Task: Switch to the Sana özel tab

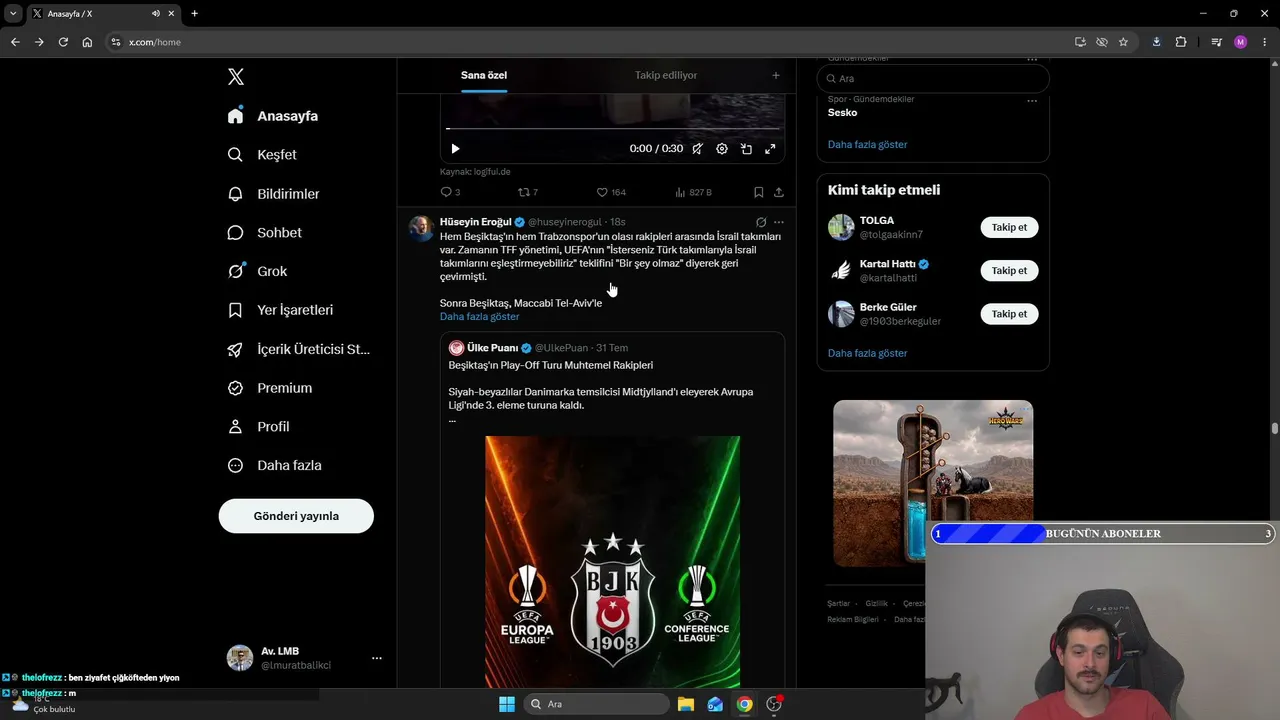Action: click(x=484, y=75)
